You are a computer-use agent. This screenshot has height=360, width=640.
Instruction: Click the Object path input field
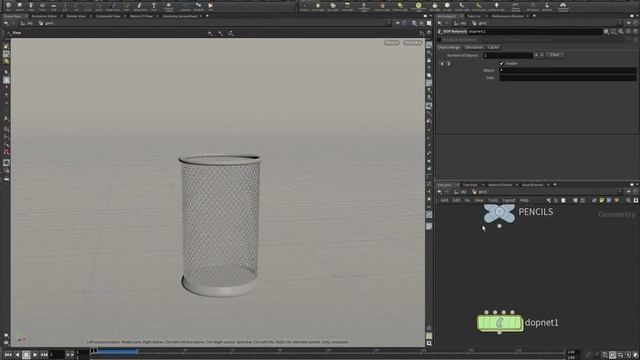point(568,70)
